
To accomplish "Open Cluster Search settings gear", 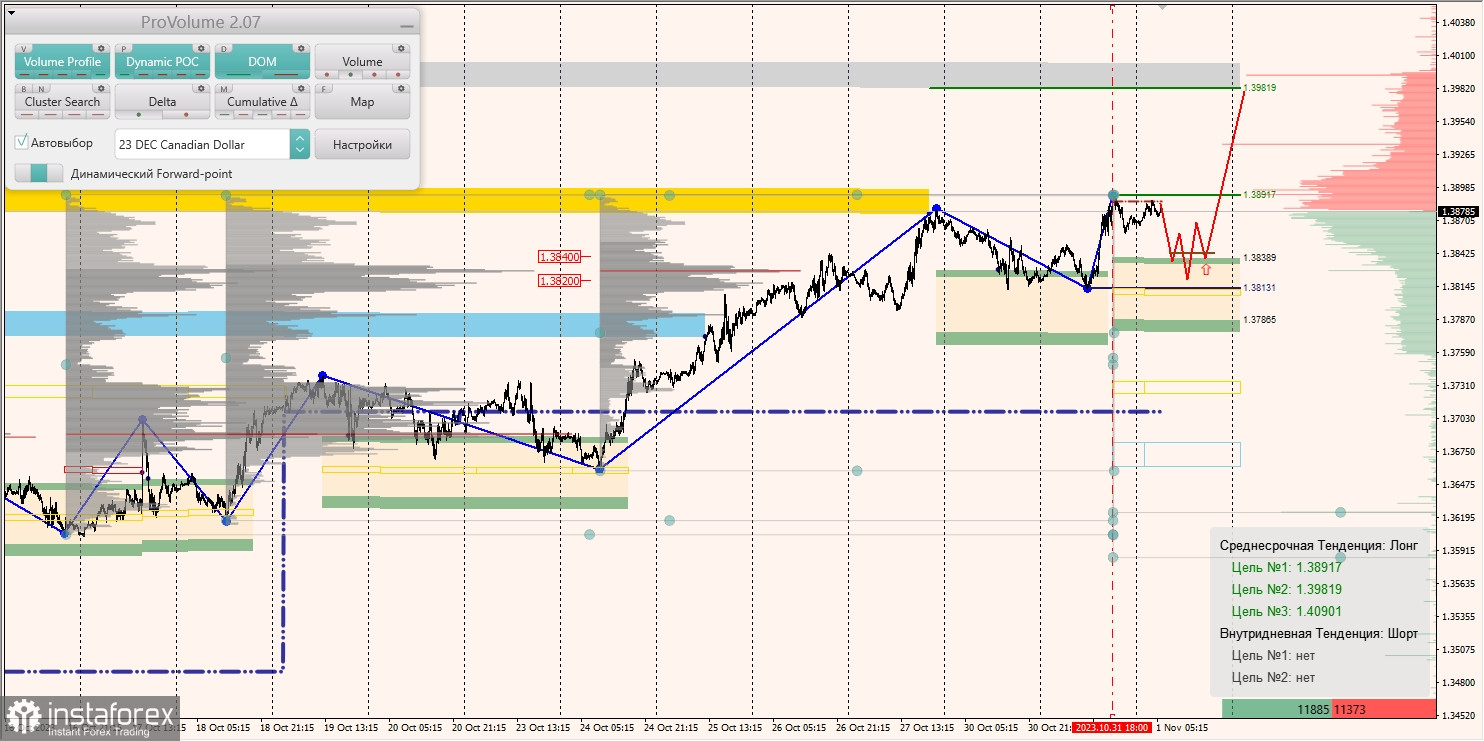I will (x=101, y=88).
